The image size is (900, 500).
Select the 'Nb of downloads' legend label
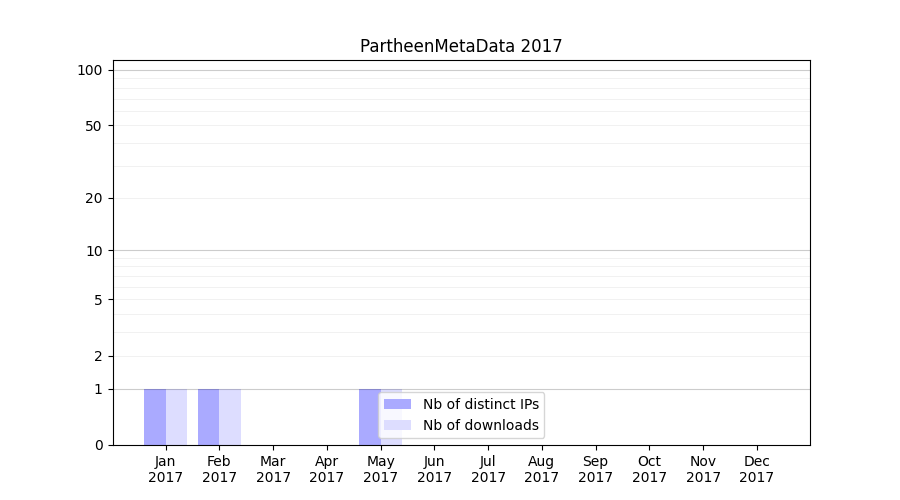pyautogui.click(x=480, y=425)
